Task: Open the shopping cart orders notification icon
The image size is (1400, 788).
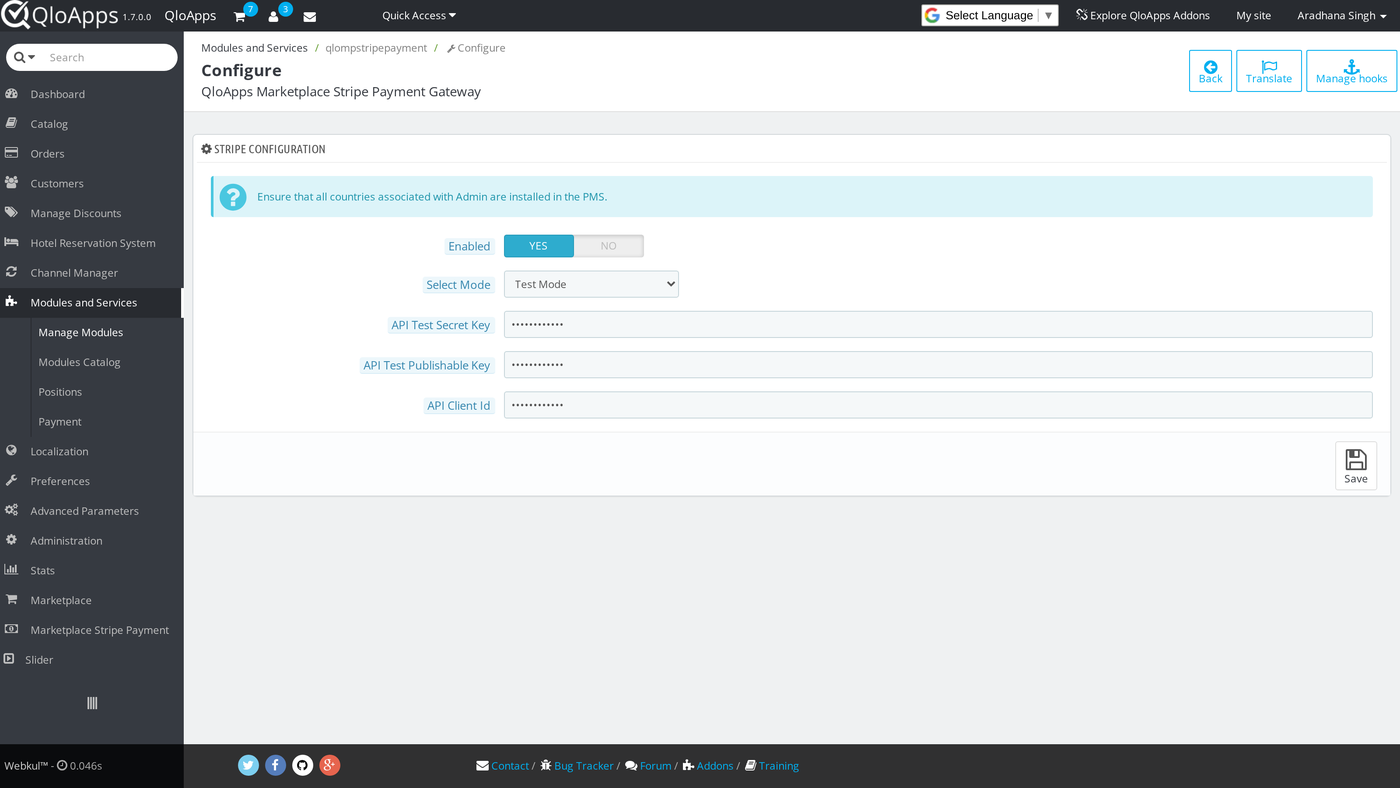Action: pyautogui.click(x=240, y=16)
